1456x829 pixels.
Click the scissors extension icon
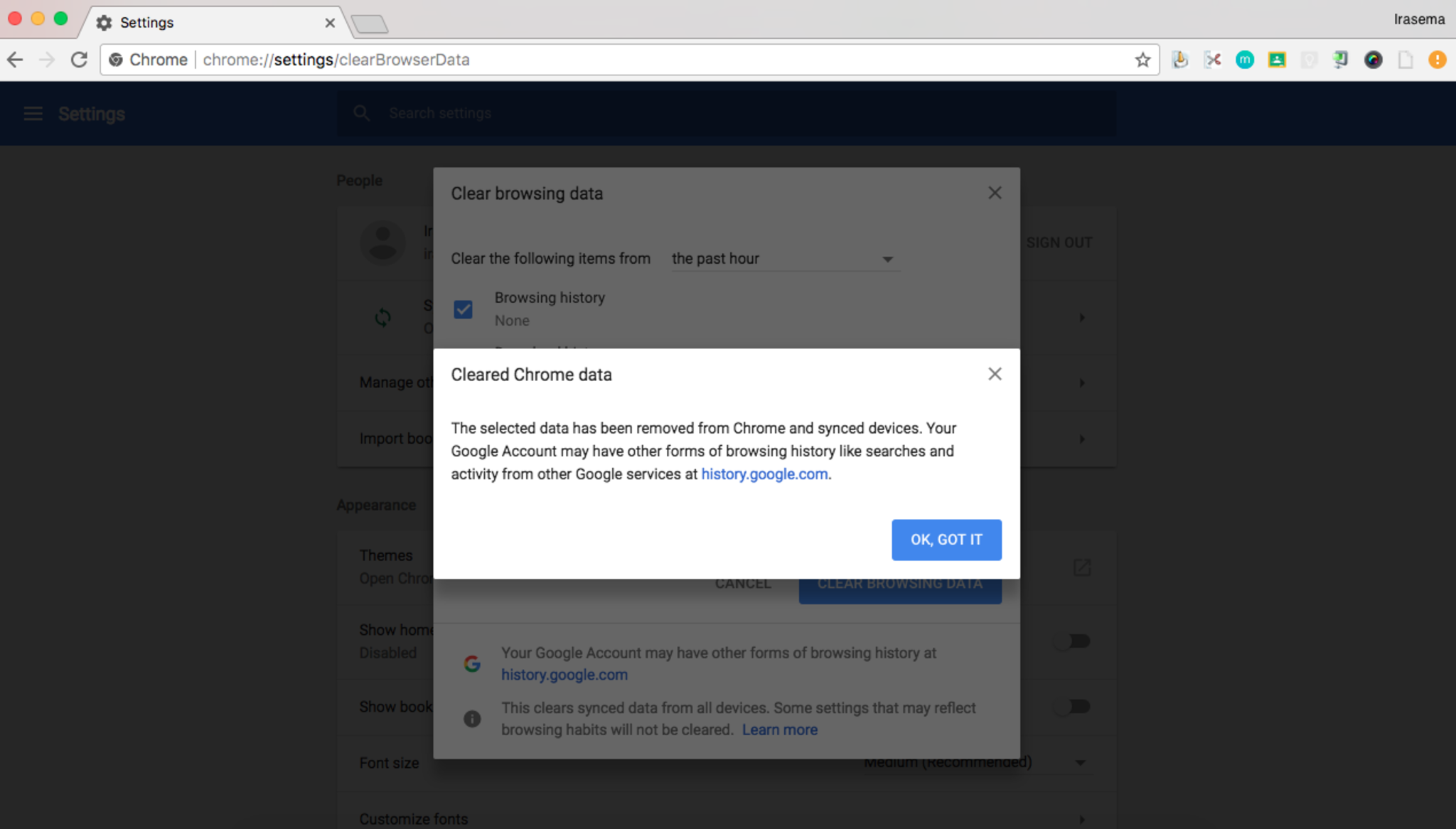tap(1213, 60)
